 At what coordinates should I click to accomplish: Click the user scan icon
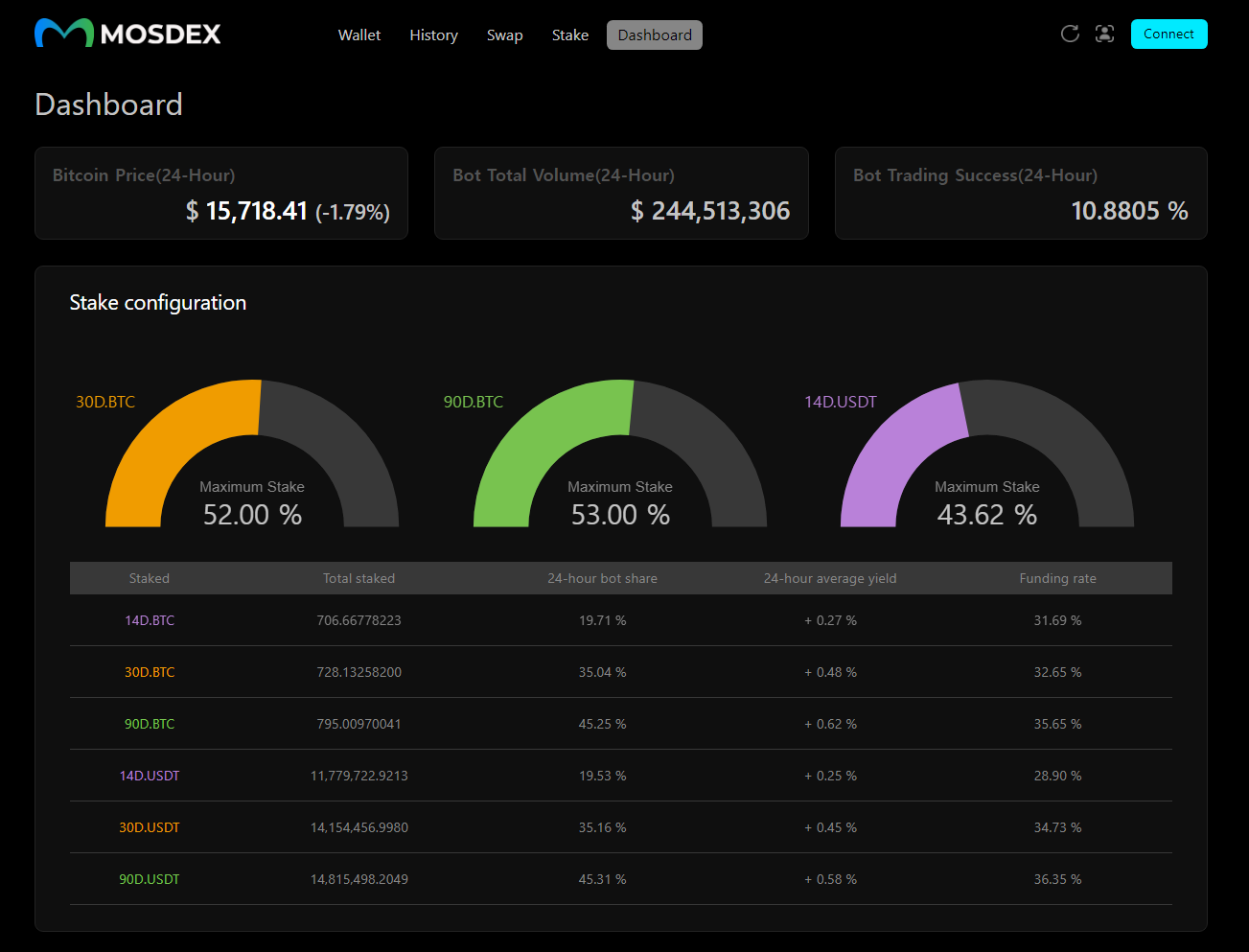(1104, 34)
